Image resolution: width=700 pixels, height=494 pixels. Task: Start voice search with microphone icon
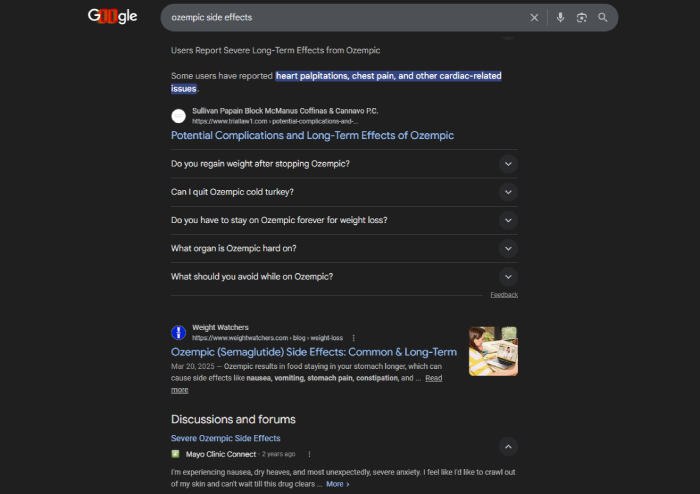click(x=560, y=17)
